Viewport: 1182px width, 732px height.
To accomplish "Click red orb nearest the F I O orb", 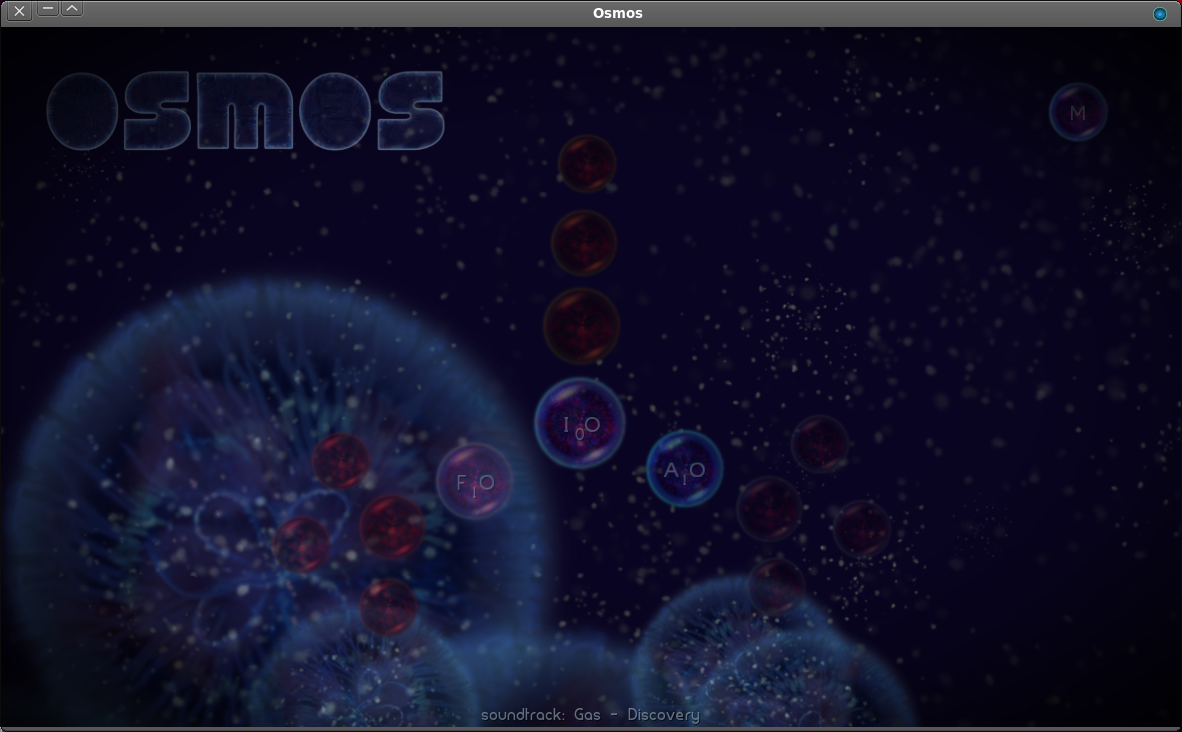I will tap(392, 526).
